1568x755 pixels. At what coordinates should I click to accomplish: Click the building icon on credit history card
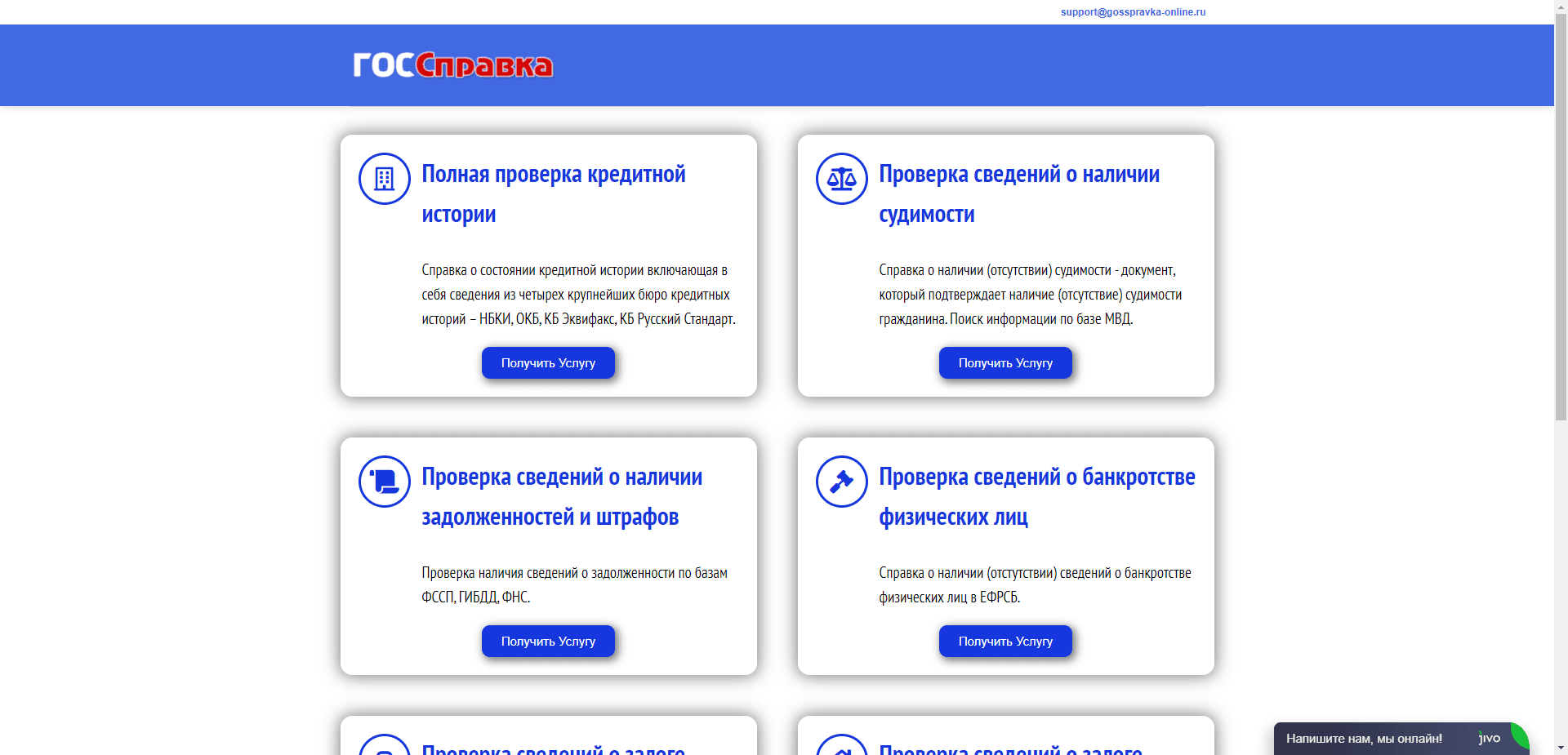click(384, 179)
